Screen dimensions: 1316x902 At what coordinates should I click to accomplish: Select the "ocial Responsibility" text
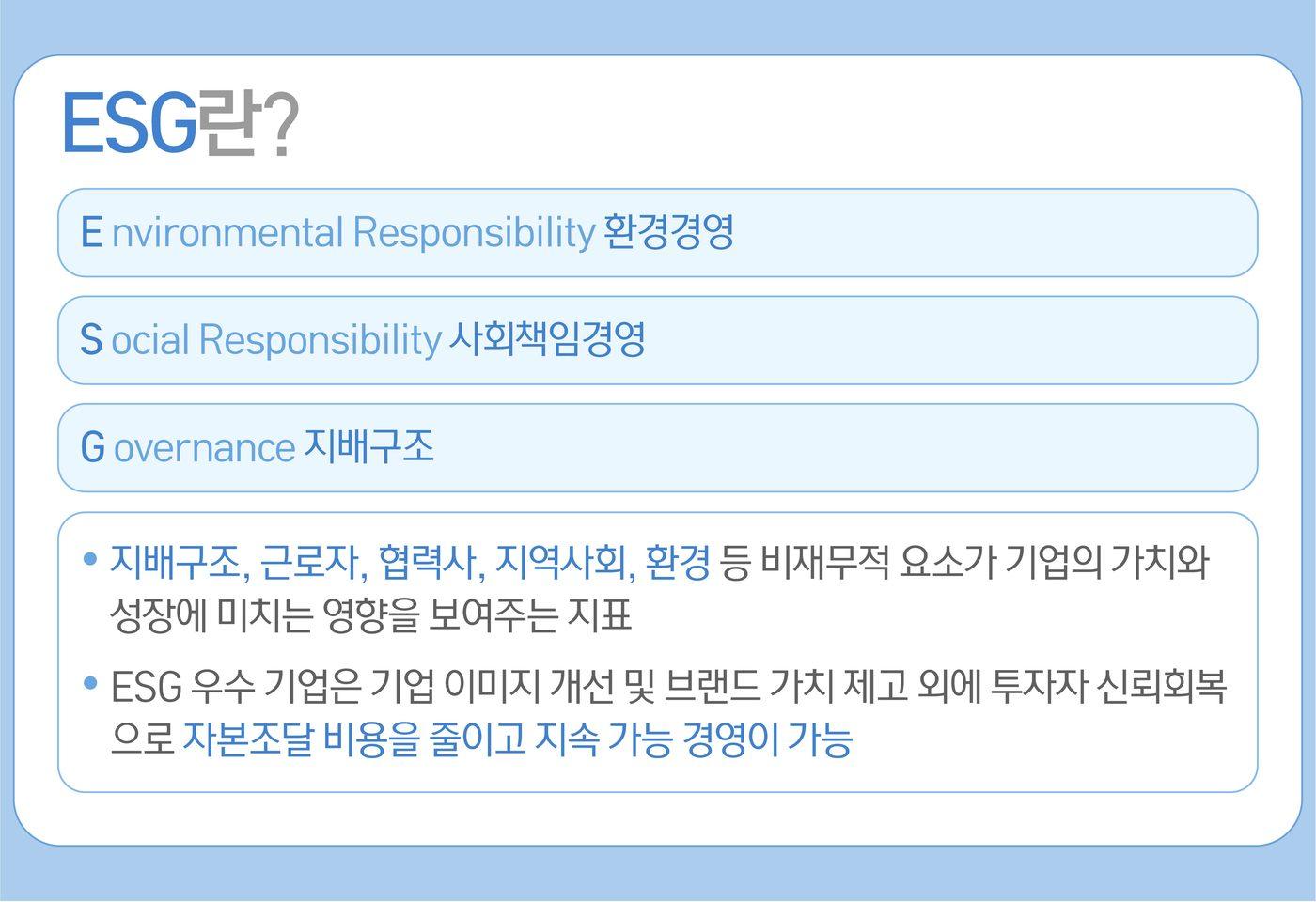point(275,340)
